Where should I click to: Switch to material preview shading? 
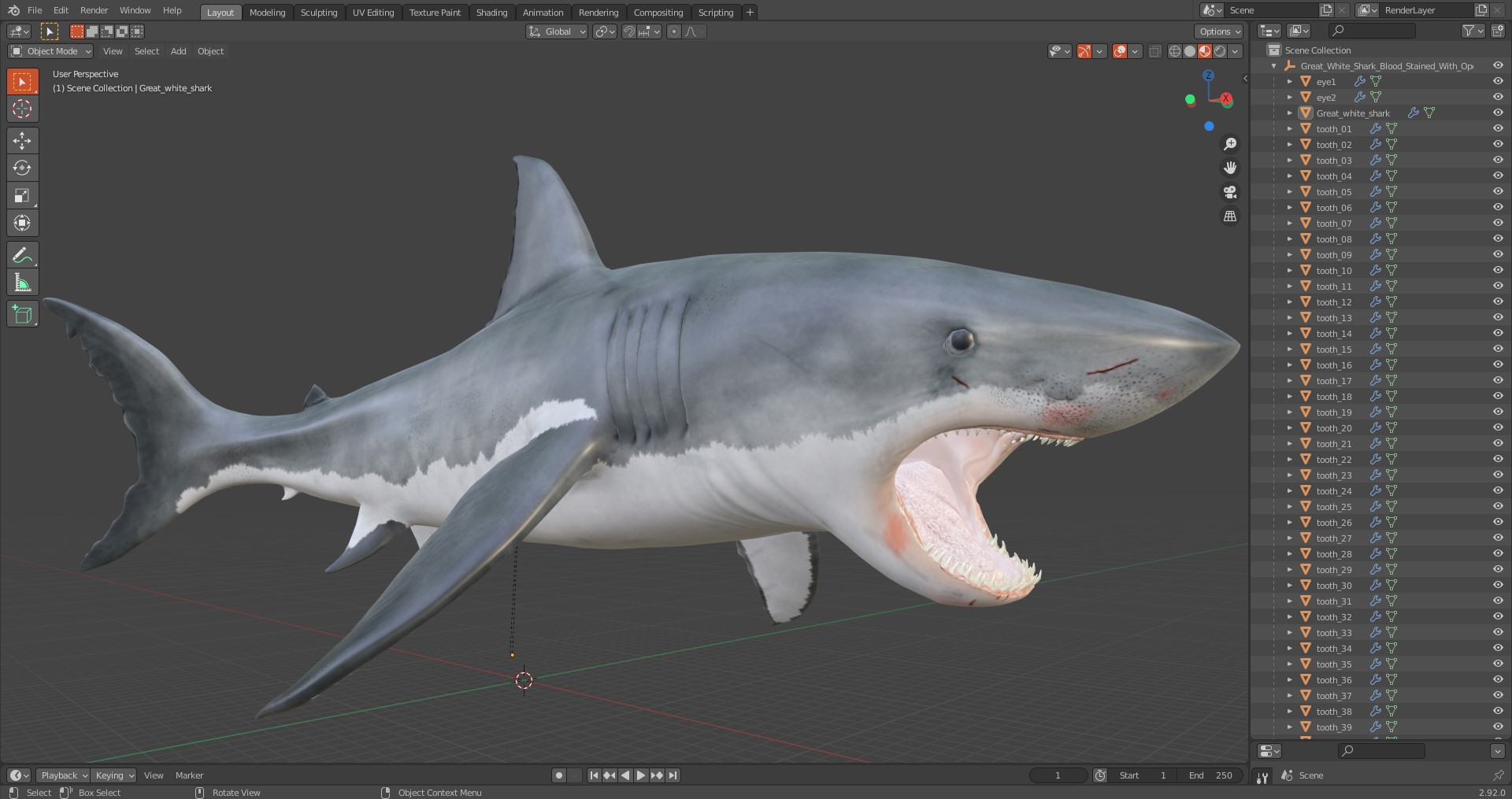(1205, 51)
